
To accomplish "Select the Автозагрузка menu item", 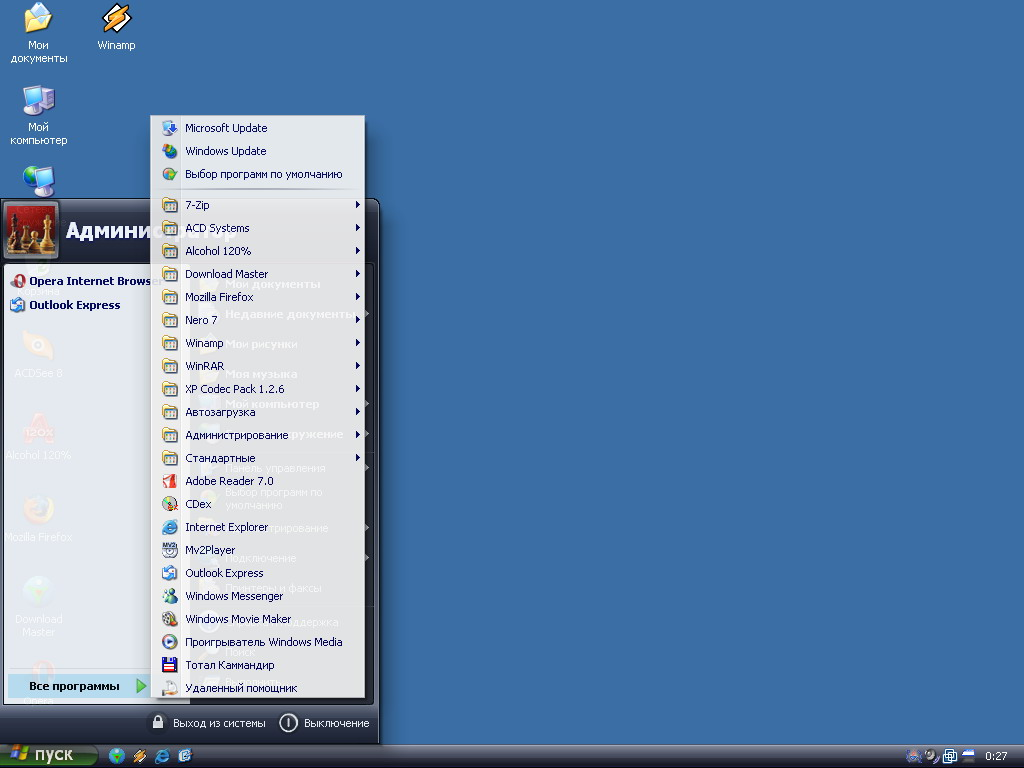I will (x=257, y=412).
